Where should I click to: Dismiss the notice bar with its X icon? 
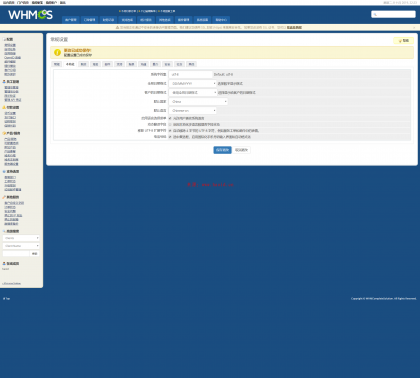414,28
